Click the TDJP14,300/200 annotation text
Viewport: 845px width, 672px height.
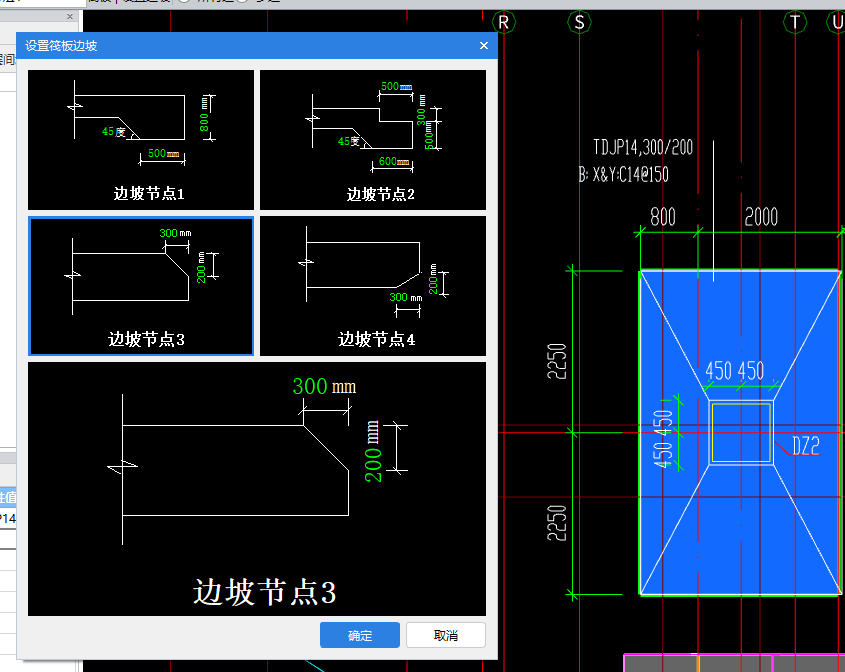pos(643,147)
